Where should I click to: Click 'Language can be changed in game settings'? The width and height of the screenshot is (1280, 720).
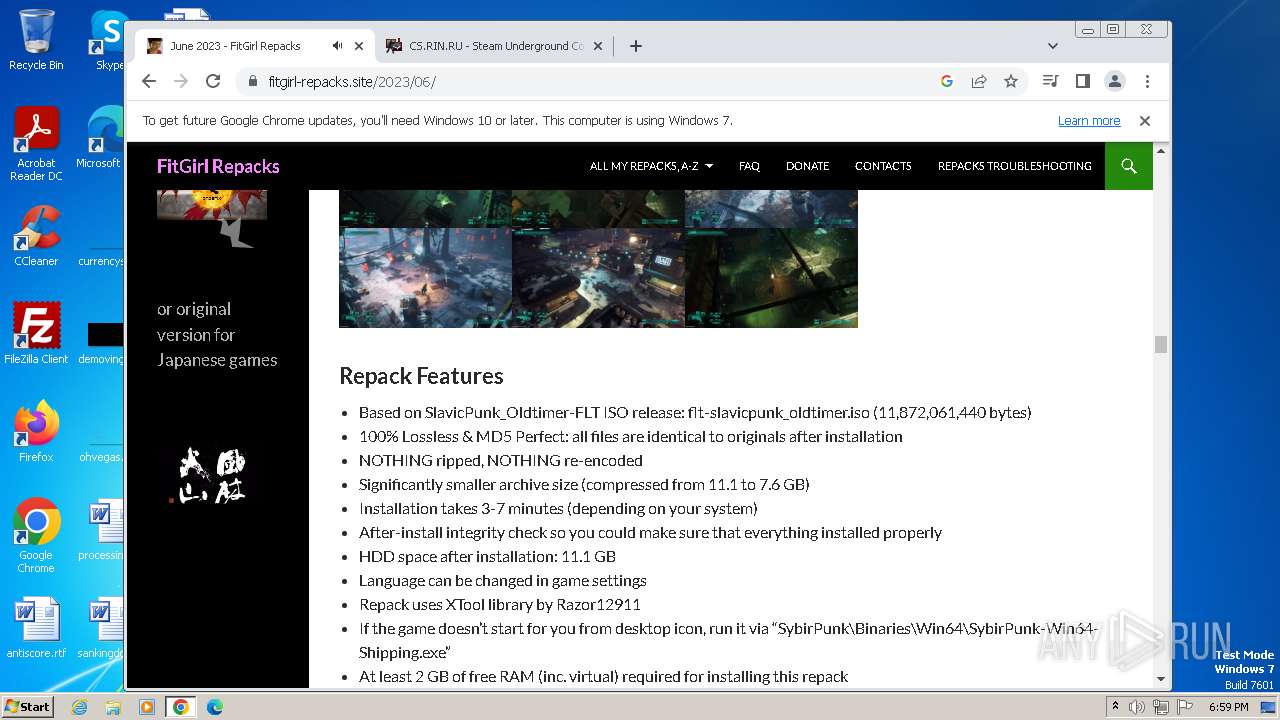coord(502,580)
